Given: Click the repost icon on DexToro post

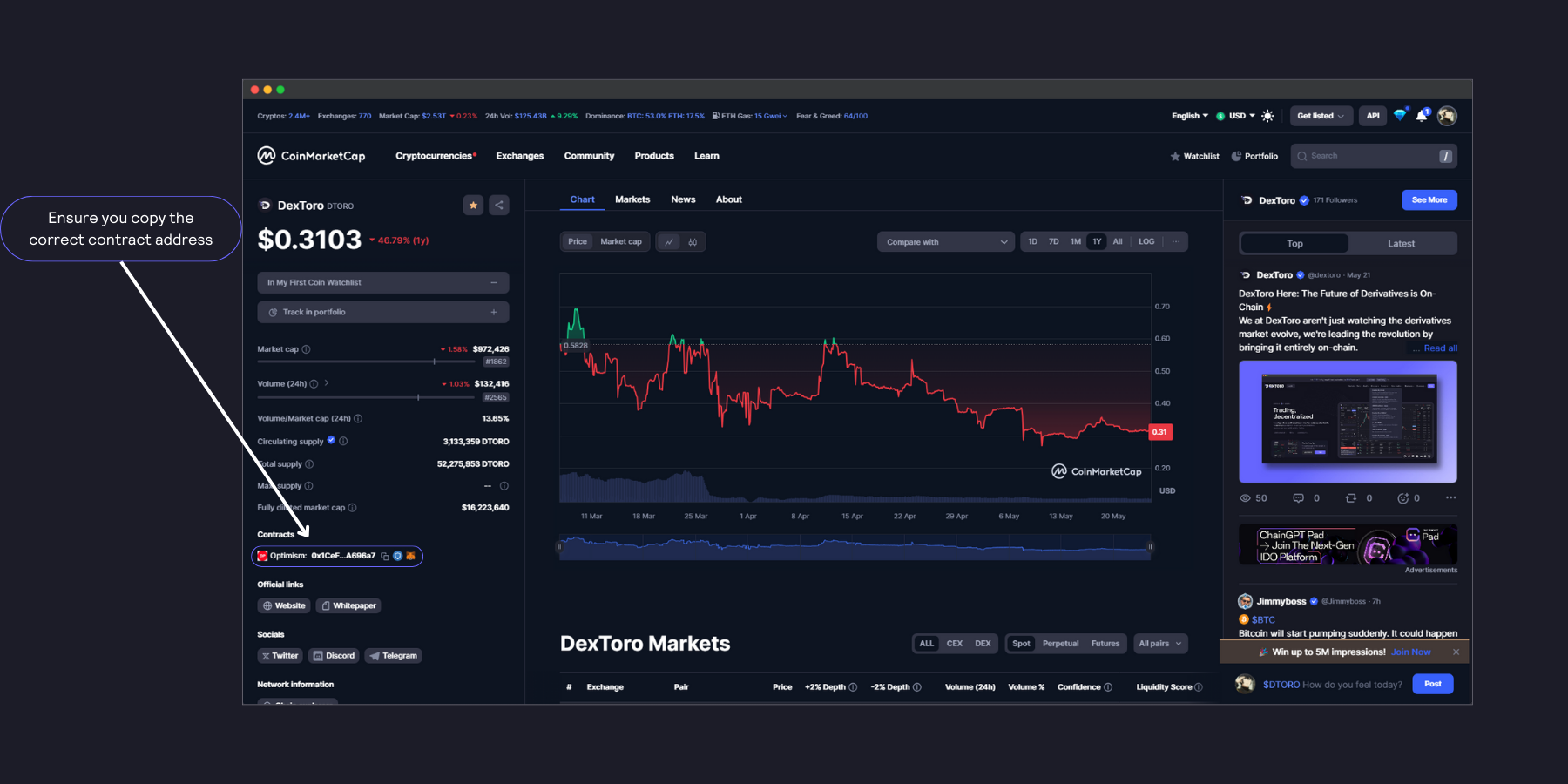Looking at the screenshot, I should pyautogui.click(x=1351, y=498).
